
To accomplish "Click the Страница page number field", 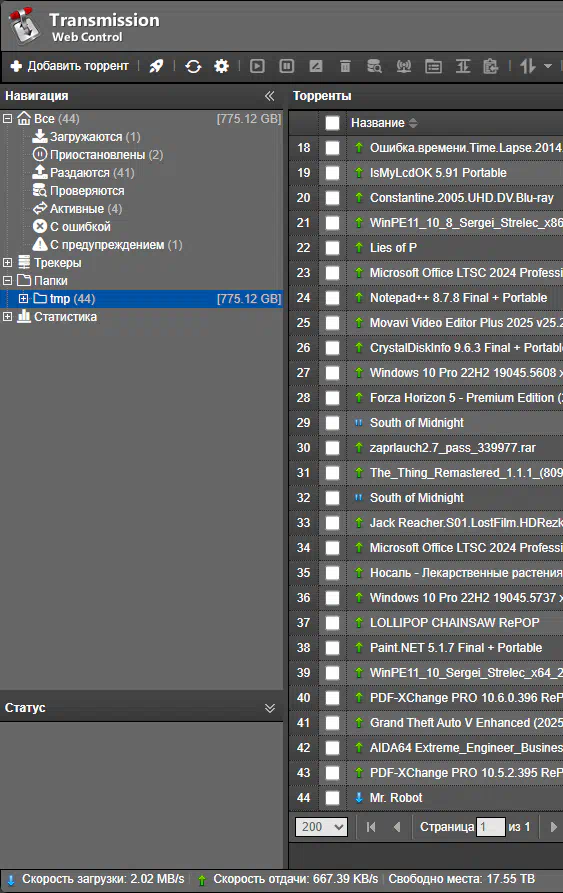I will (x=491, y=826).
